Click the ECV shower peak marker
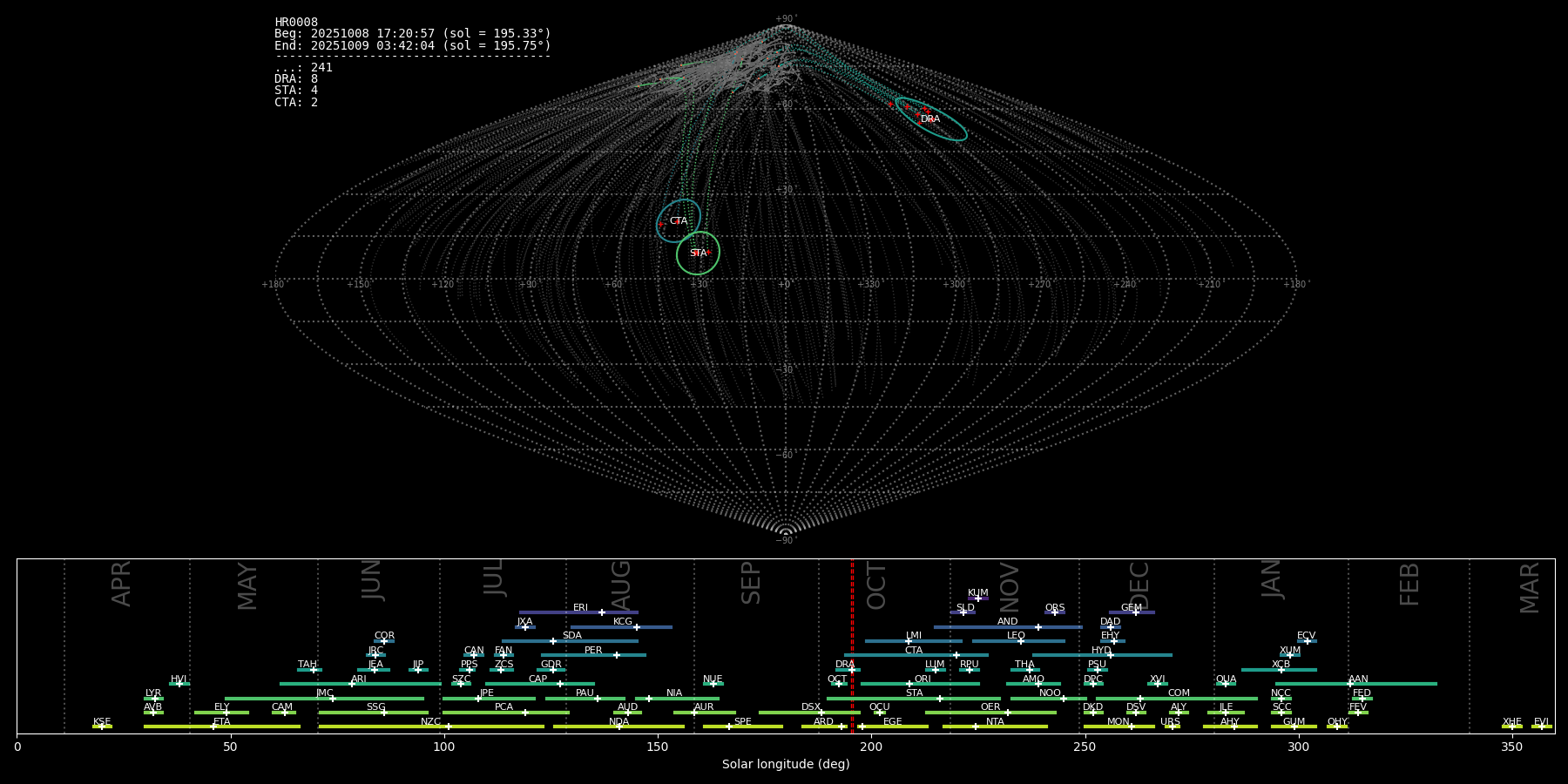 [x=1307, y=641]
